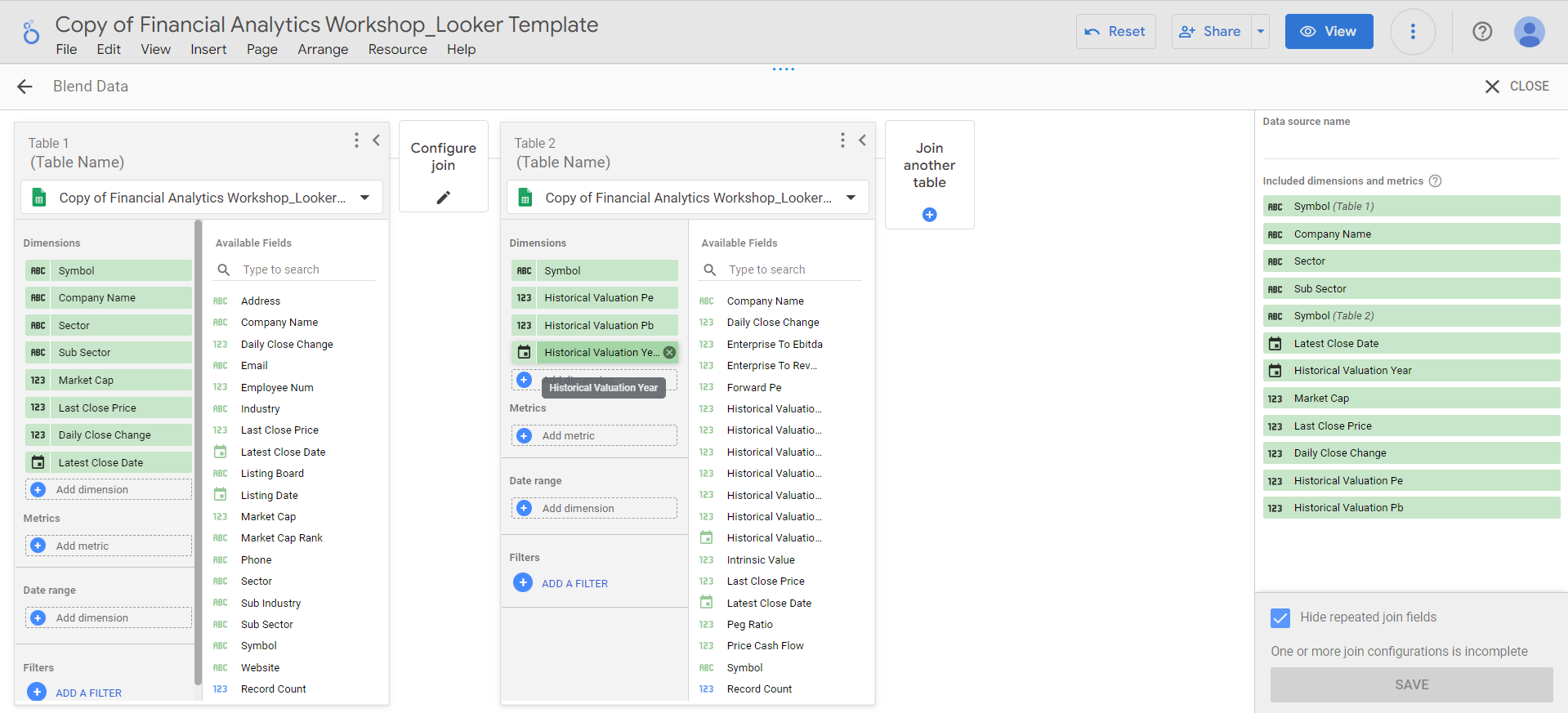The image size is (1568, 713).
Task: Open Table 1 data source dropdown
Action: pyautogui.click(x=365, y=198)
